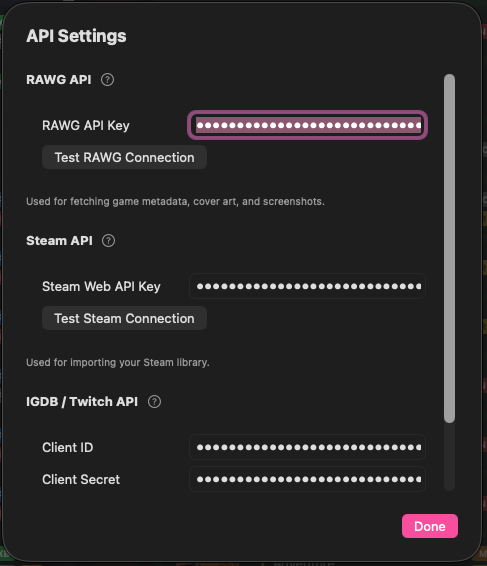Show help for IGDB / Twitch API
This screenshot has height=566, width=487.
[x=154, y=402]
